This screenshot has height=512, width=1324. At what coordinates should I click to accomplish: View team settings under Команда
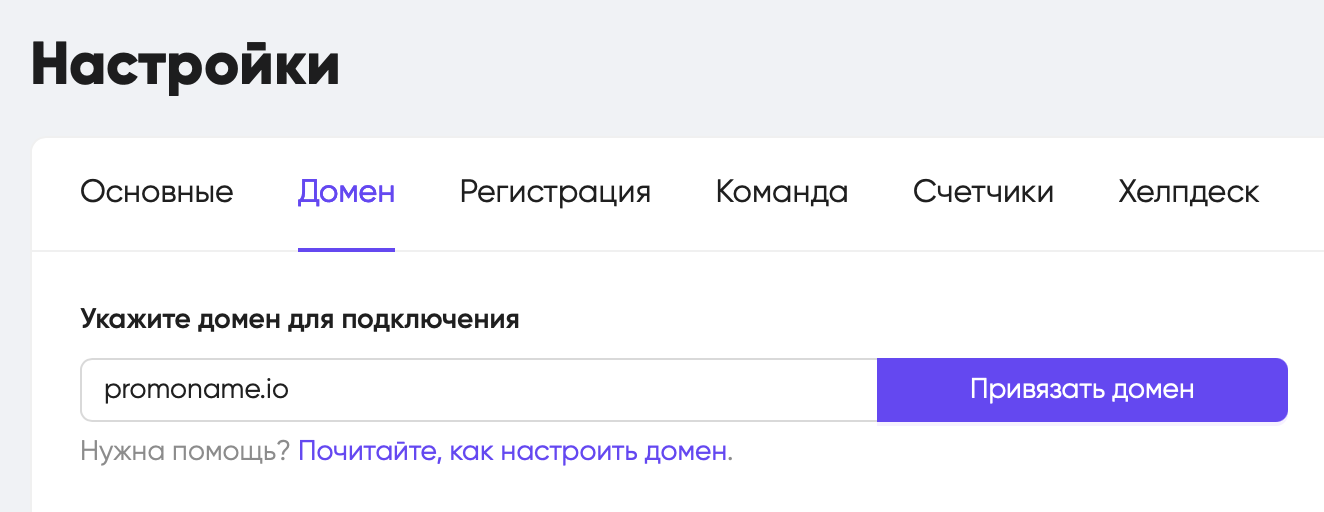[782, 192]
